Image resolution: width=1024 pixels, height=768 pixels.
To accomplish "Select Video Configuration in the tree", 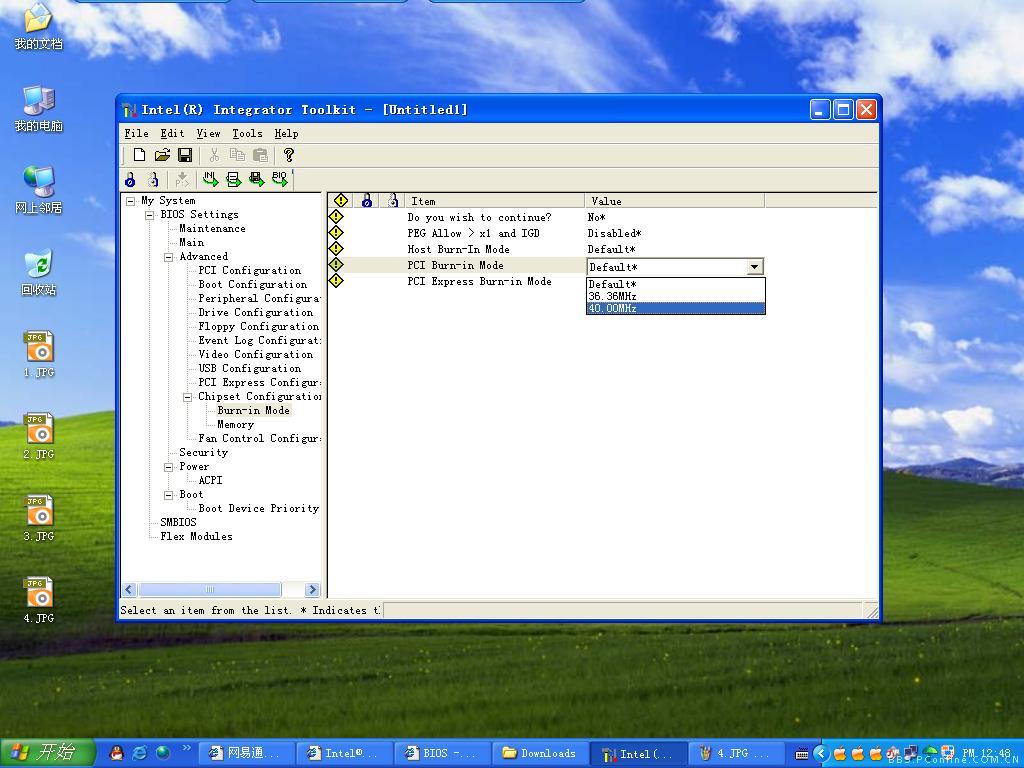I will click(255, 355).
